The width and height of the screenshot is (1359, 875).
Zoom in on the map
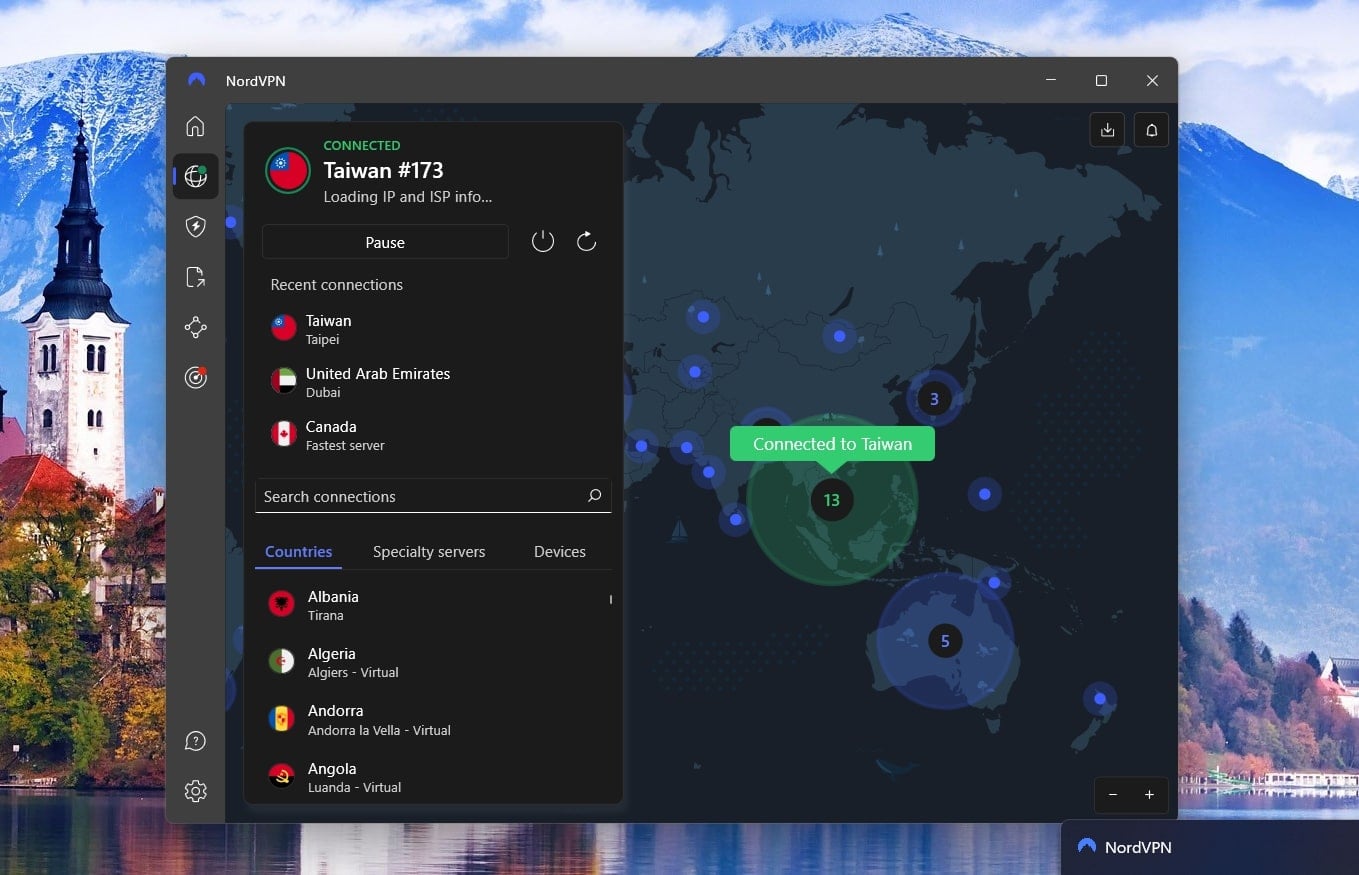pos(1148,795)
